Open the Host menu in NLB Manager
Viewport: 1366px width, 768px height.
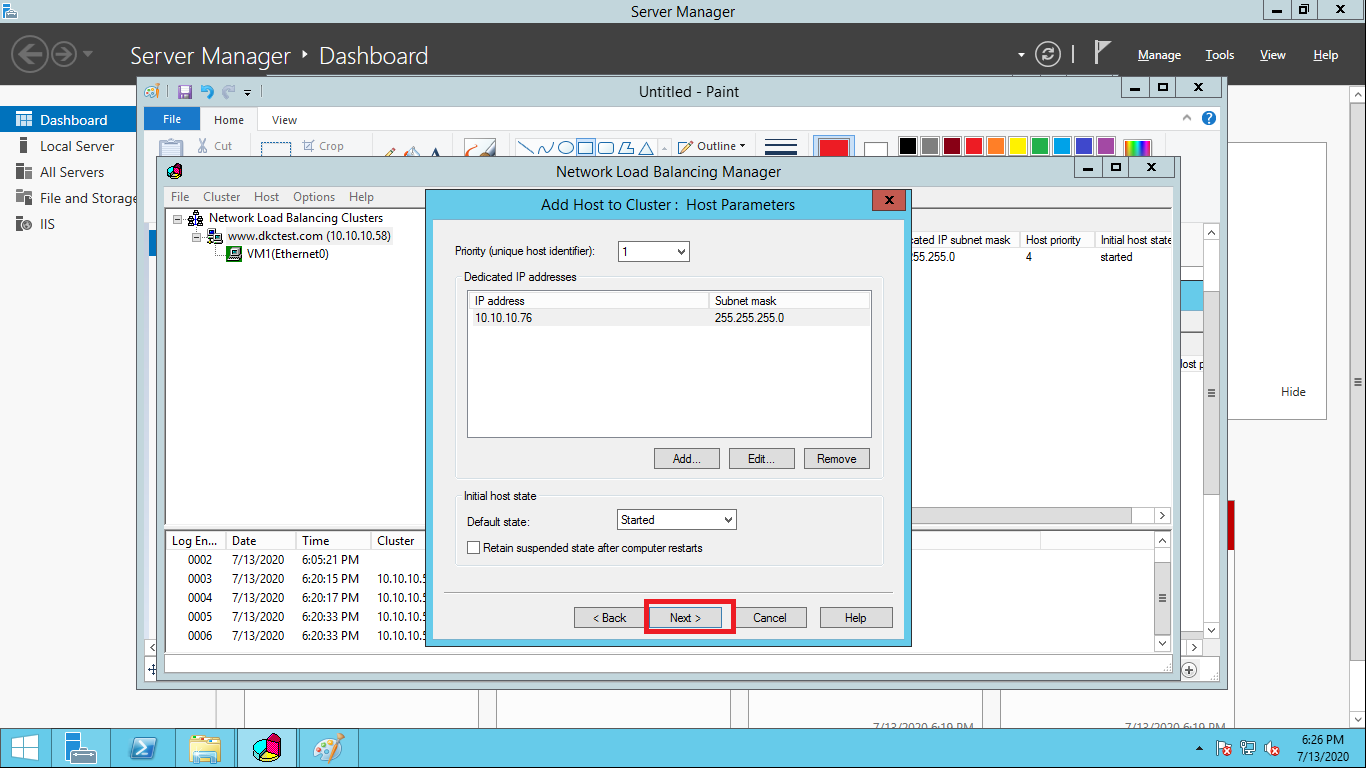point(267,197)
